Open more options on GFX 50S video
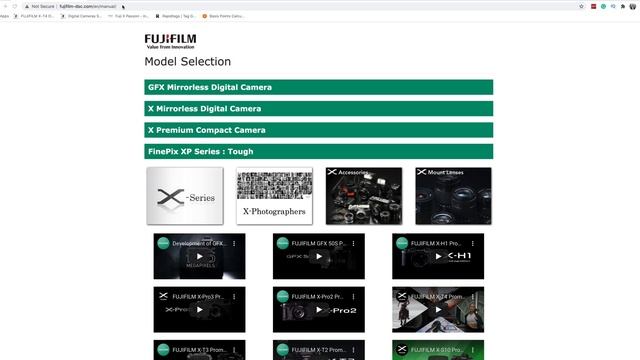Screen dimensions: 640x360 point(353,243)
